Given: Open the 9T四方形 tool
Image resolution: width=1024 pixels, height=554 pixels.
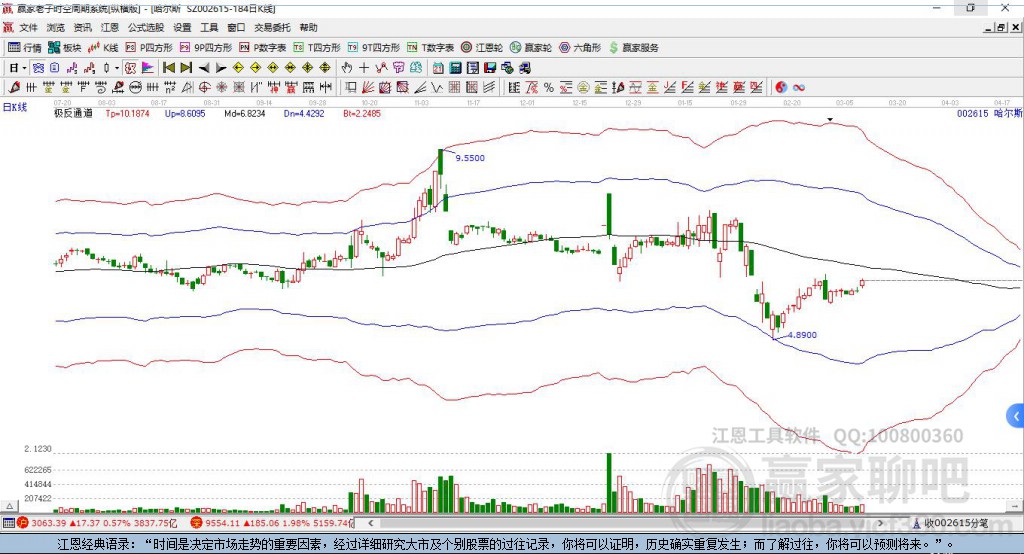Looking at the screenshot, I should point(374,48).
